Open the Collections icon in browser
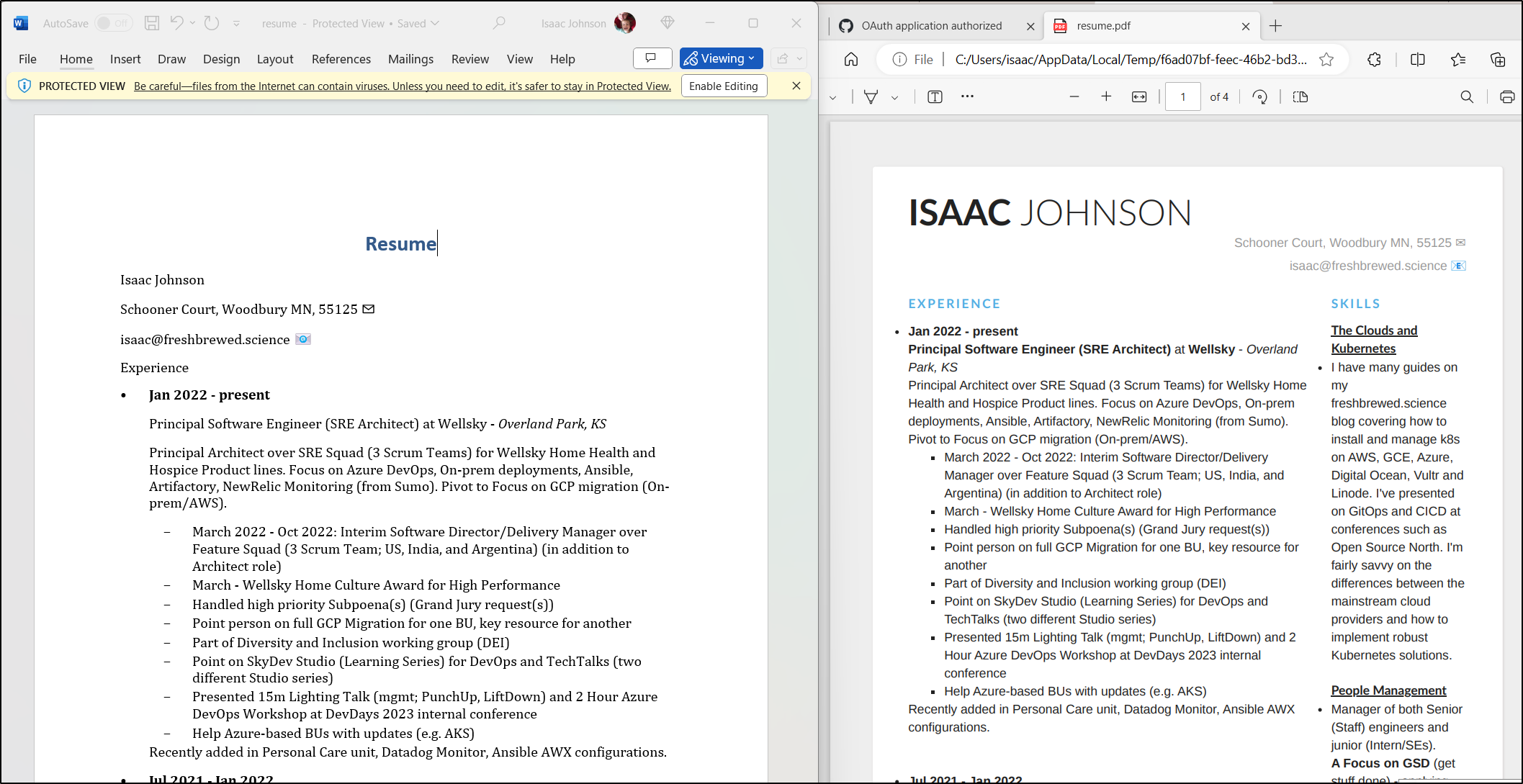This screenshot has width=1523, height=784. [x=1498, y=60]
